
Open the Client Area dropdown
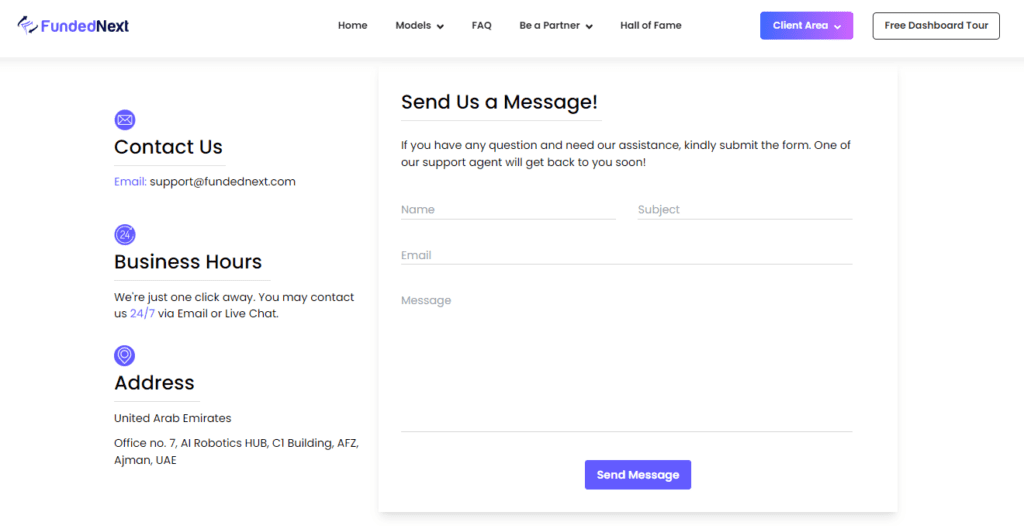tap(807, 25)
